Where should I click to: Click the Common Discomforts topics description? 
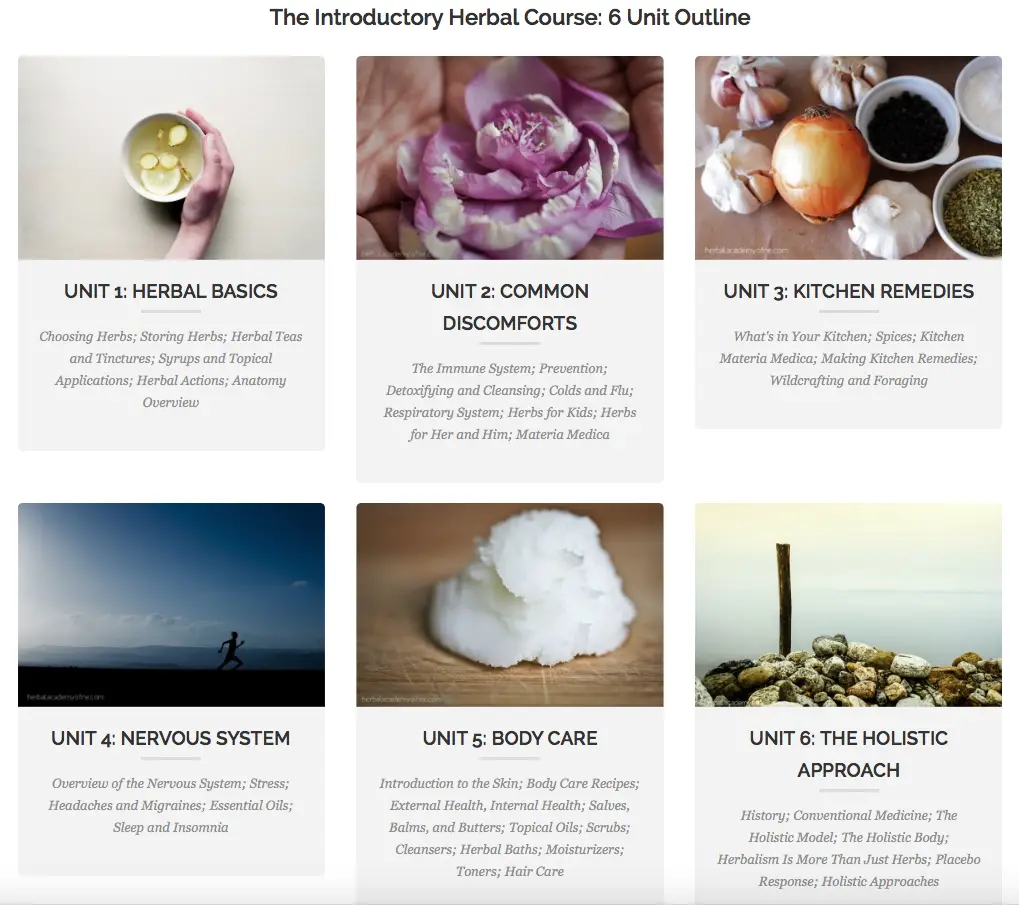pos(510,401)
